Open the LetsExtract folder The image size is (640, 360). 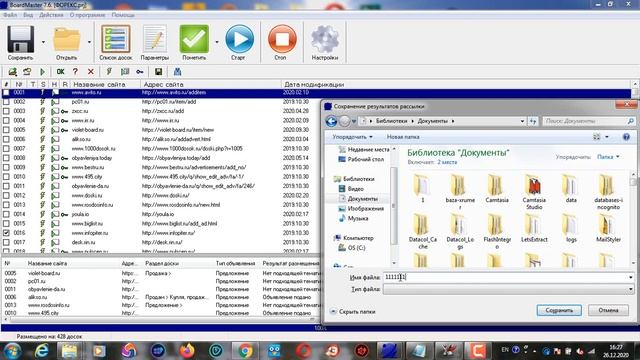(x=533, y=228)
